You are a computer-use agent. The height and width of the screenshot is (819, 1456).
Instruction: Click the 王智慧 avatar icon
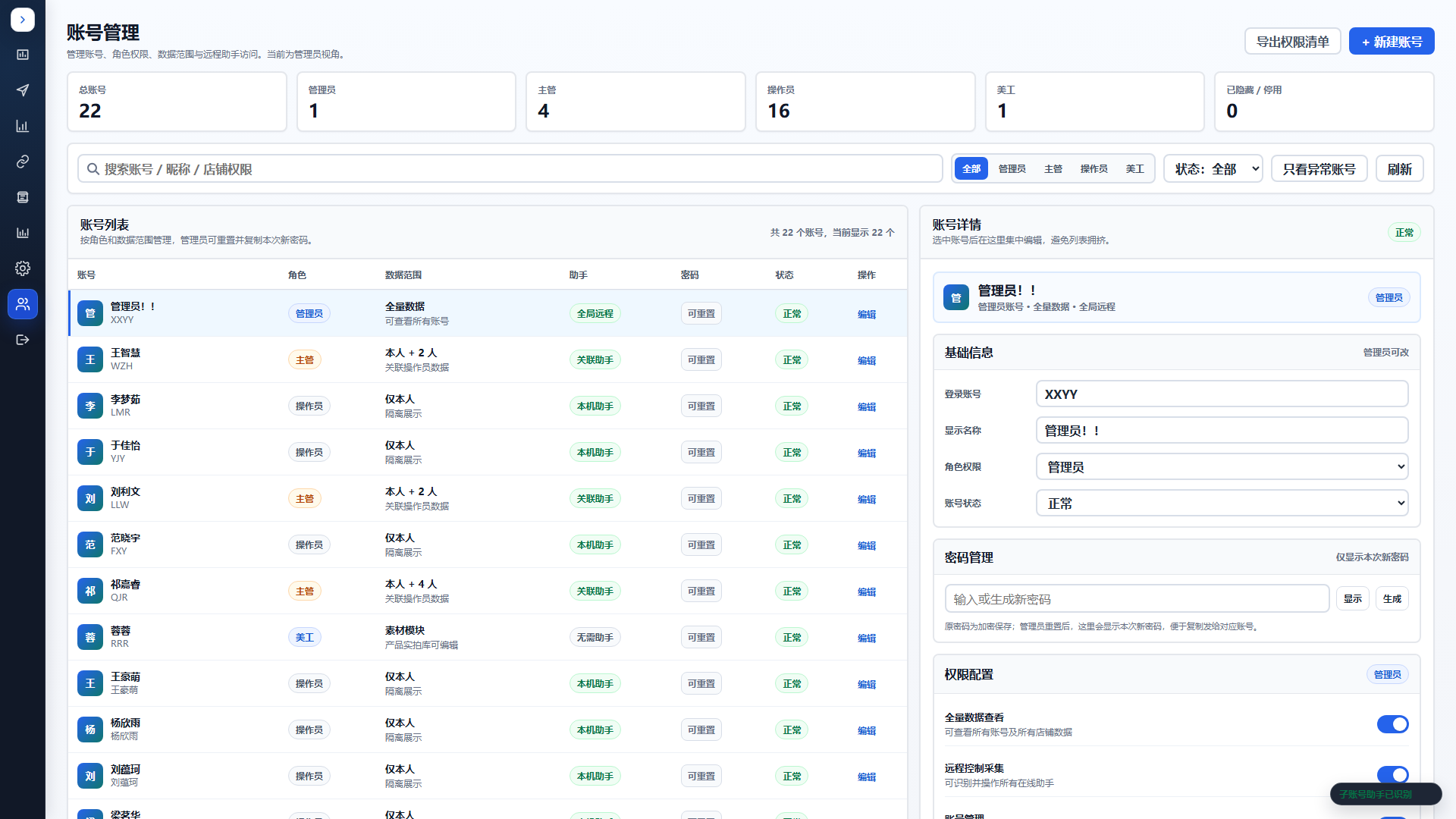pyautogui.click(x=90, y=359)
